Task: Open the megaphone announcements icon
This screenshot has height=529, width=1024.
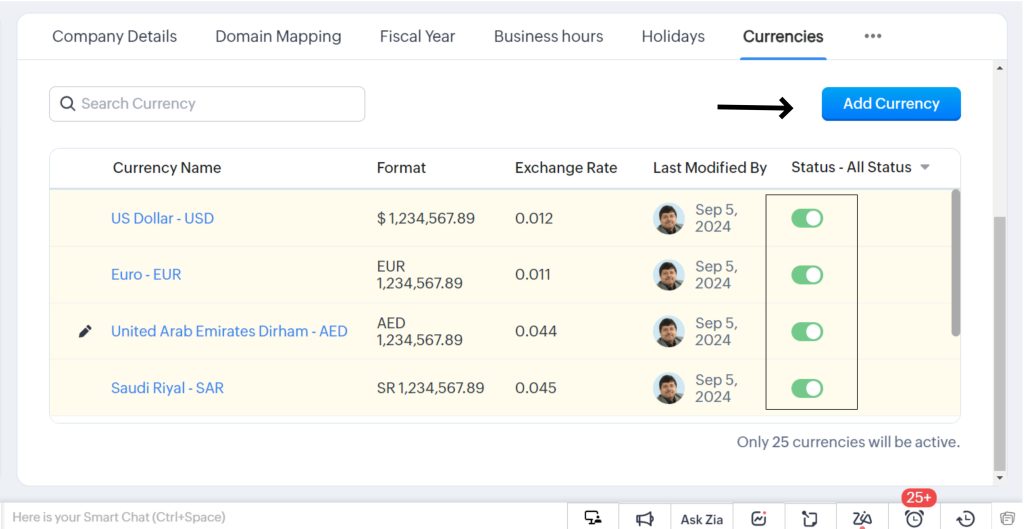Action: pyautogui.click(x=645, y=519)
